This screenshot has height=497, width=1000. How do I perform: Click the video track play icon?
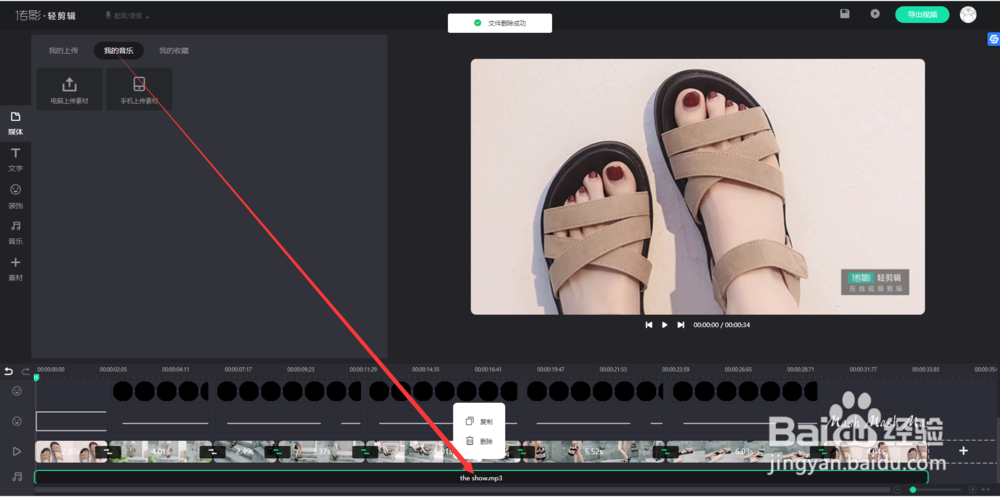[17, 451]
